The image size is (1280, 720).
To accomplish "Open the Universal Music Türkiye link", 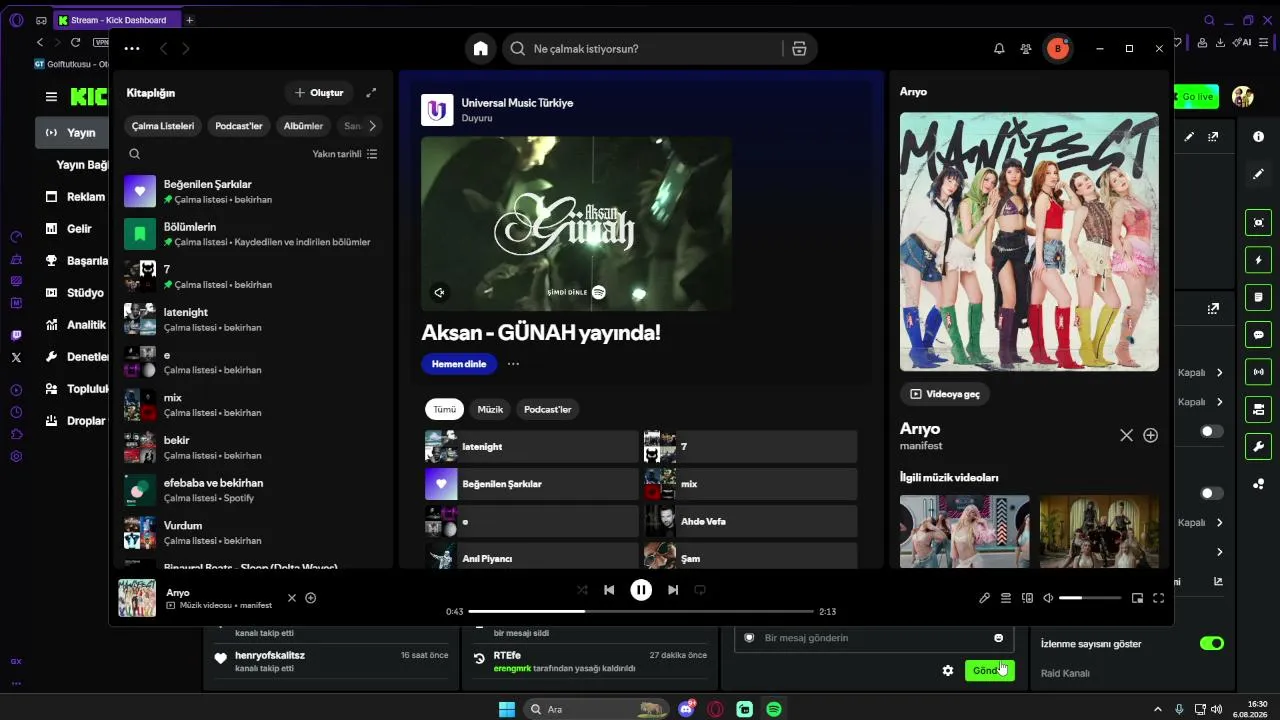I will click(x=517, y=103).
